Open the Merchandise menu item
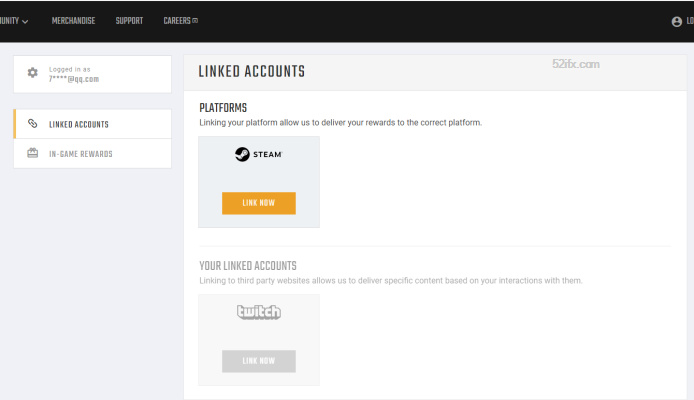 pos(73,21)
